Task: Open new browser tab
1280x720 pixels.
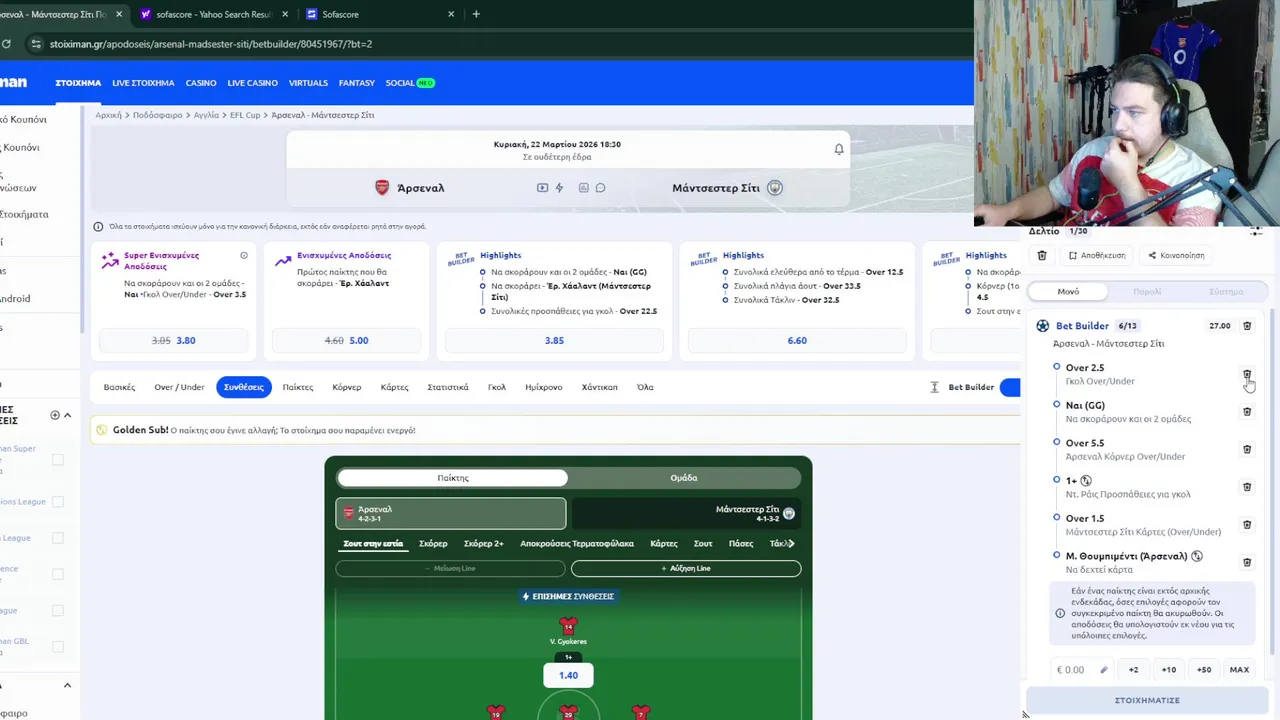Action: pyautogui.click(x=476, y=14)
